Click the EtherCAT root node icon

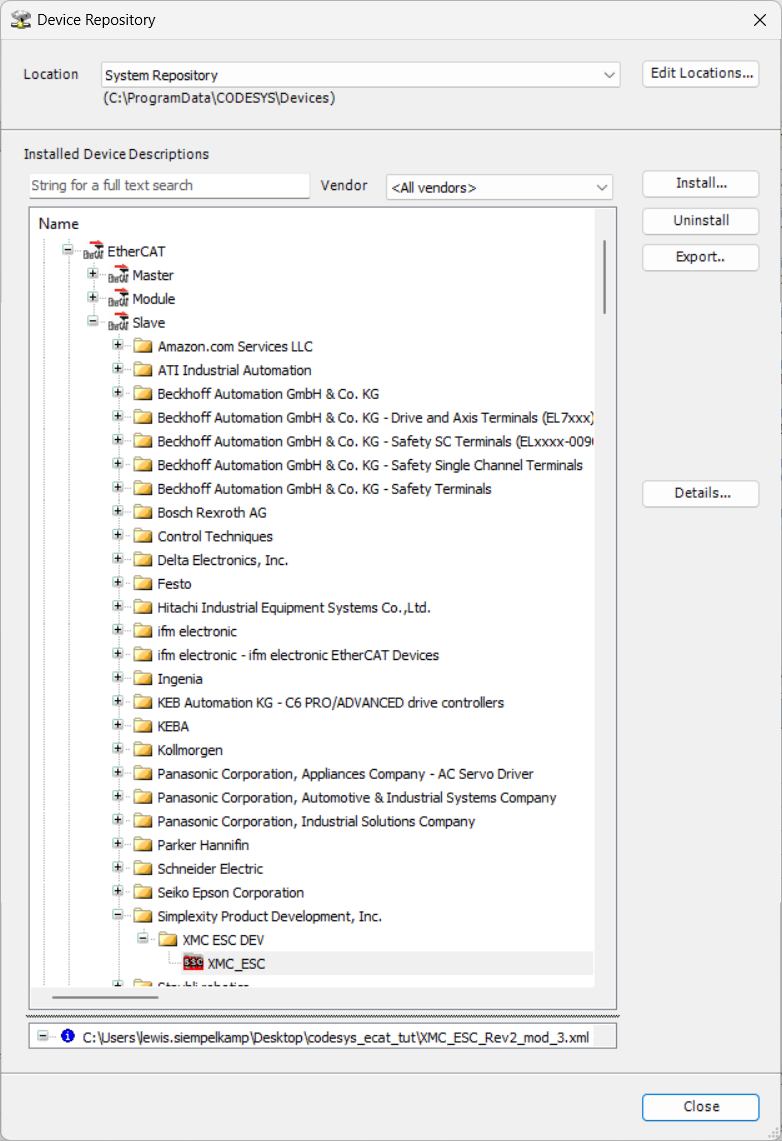tap(94, 251)
